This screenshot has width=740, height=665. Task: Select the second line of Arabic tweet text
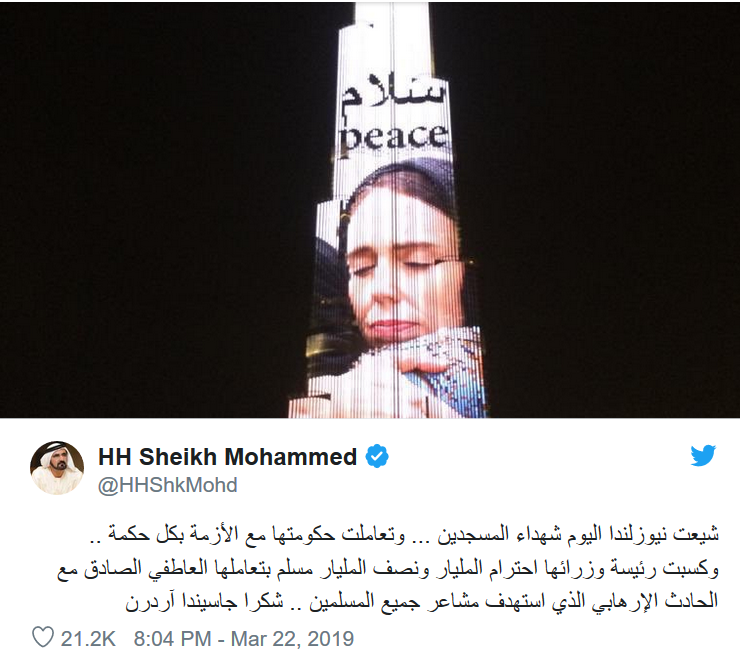pos(388,568)
